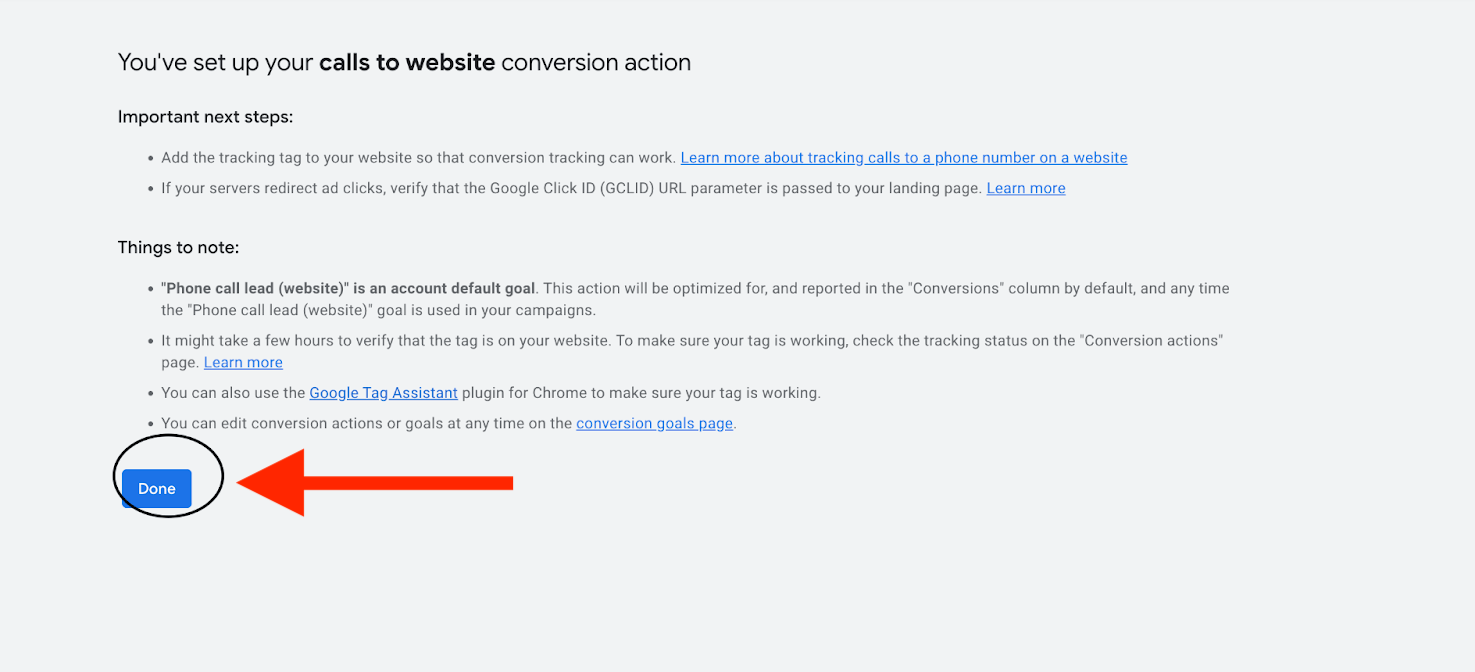Open the tracking calls to a phone number link

pyautogui.click(x=903, y=158)
